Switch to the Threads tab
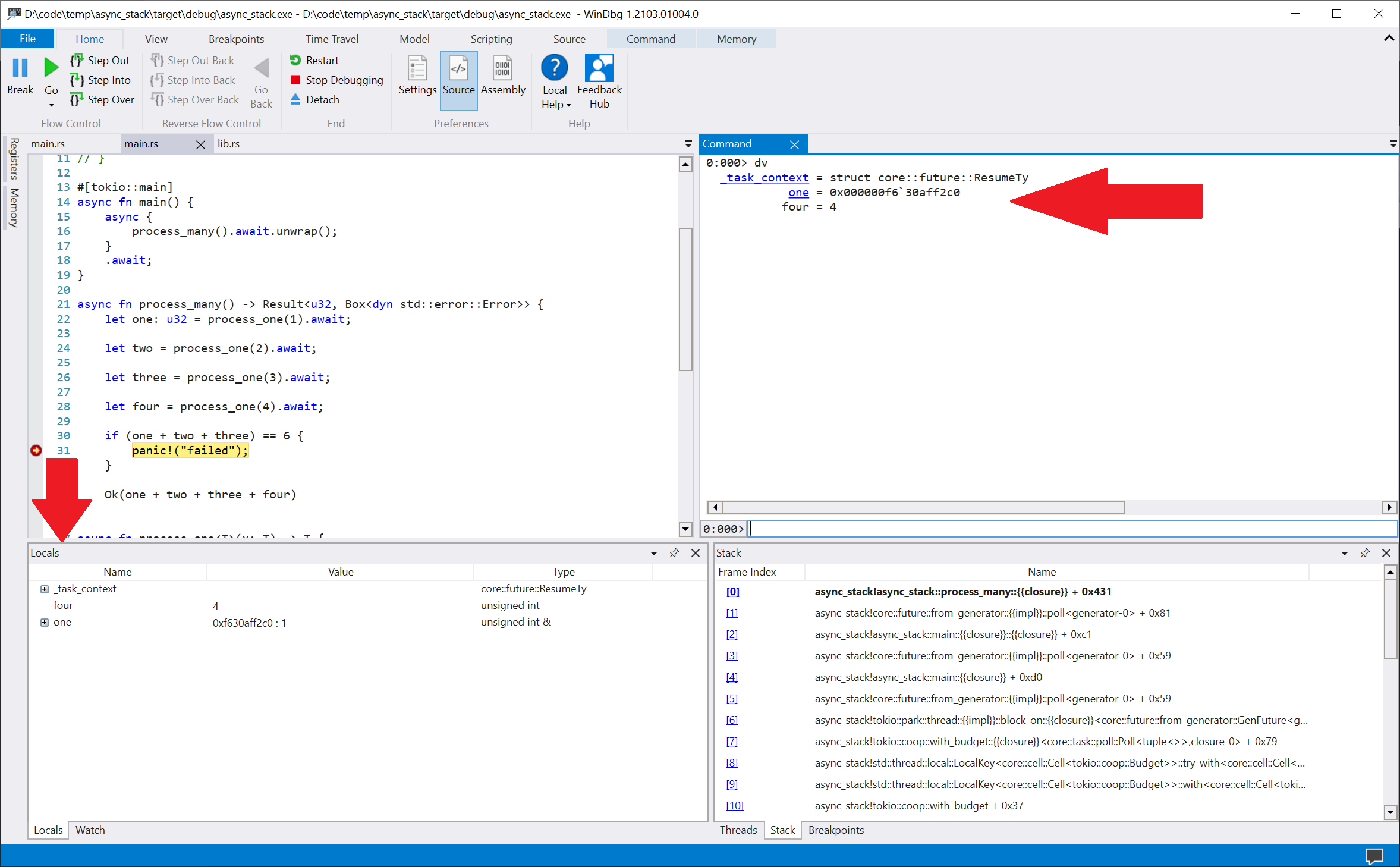1400x867 pixels. point(738,830)
